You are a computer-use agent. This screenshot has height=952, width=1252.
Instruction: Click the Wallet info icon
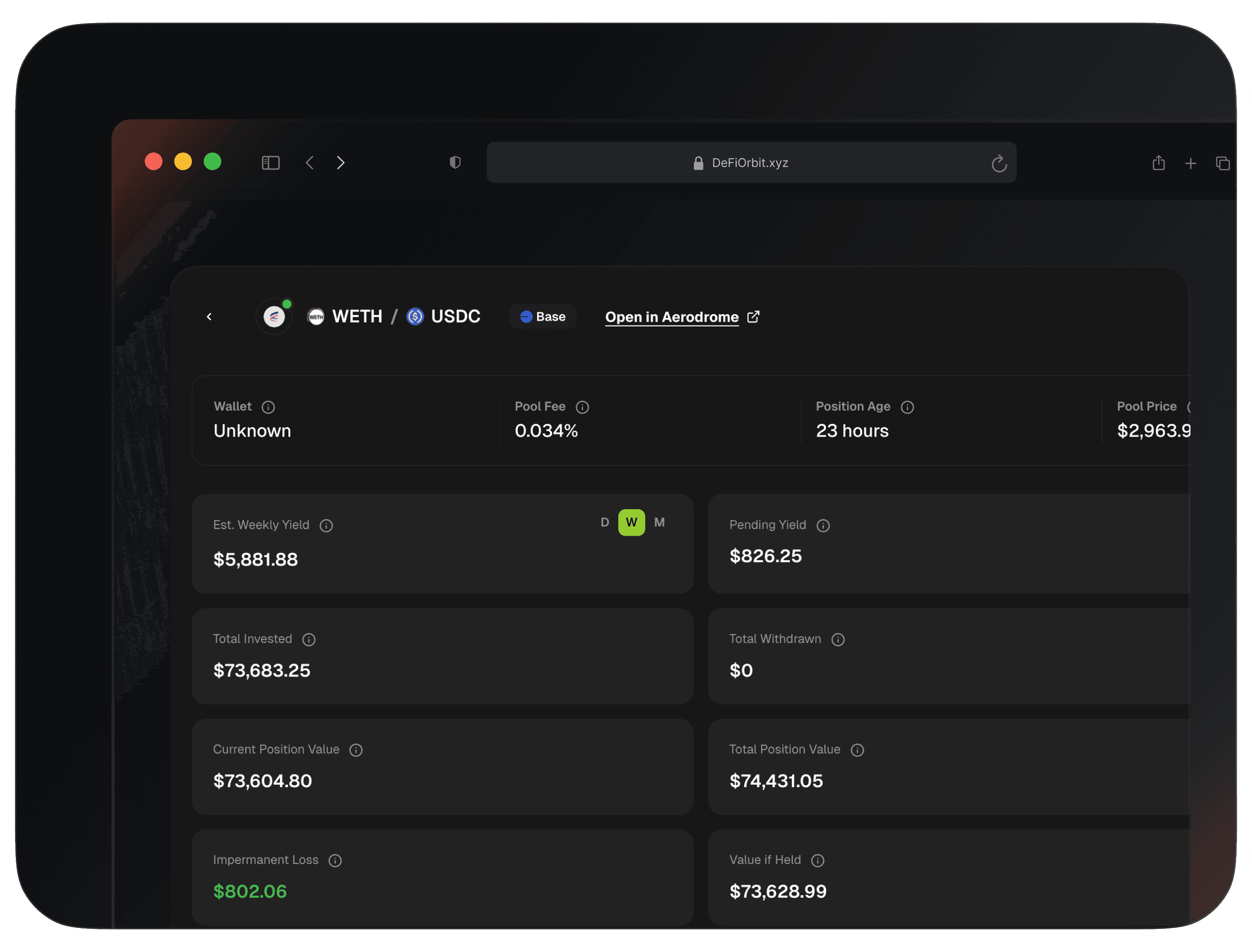point(269,407)
